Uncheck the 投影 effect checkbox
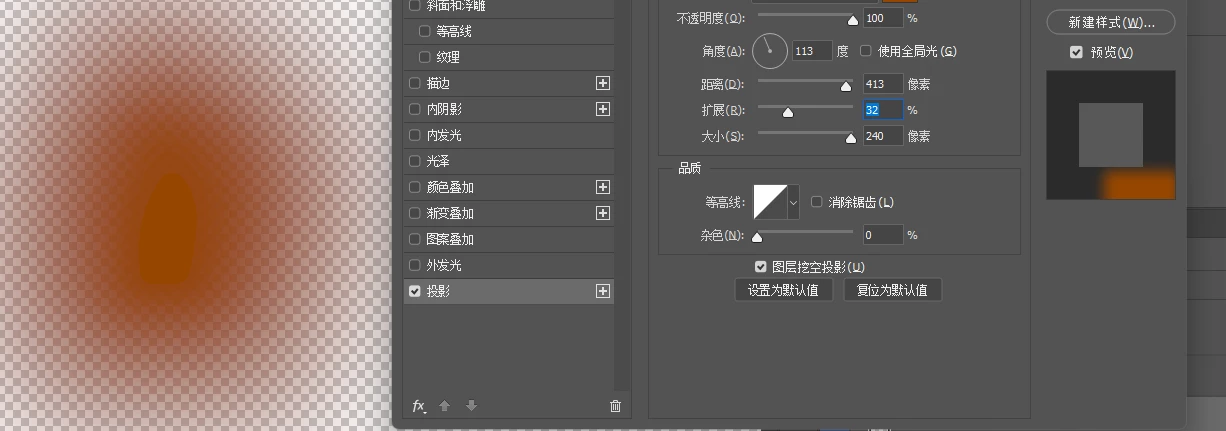 pyautogui.click(x=415, y=291)
